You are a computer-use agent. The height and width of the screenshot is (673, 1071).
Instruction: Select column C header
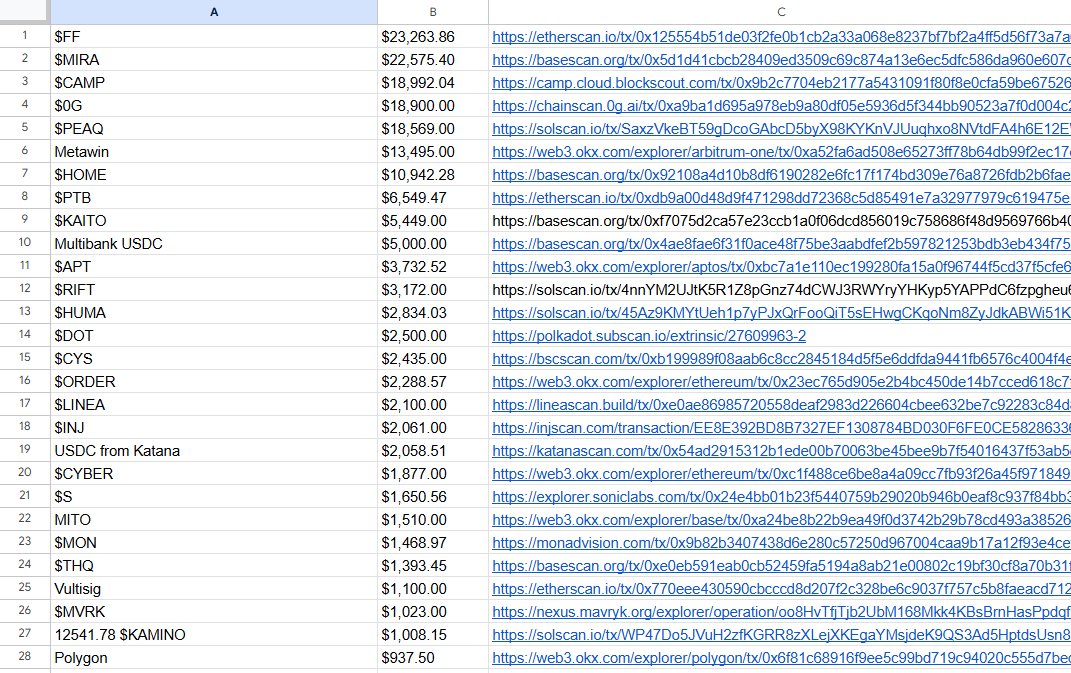780,12
